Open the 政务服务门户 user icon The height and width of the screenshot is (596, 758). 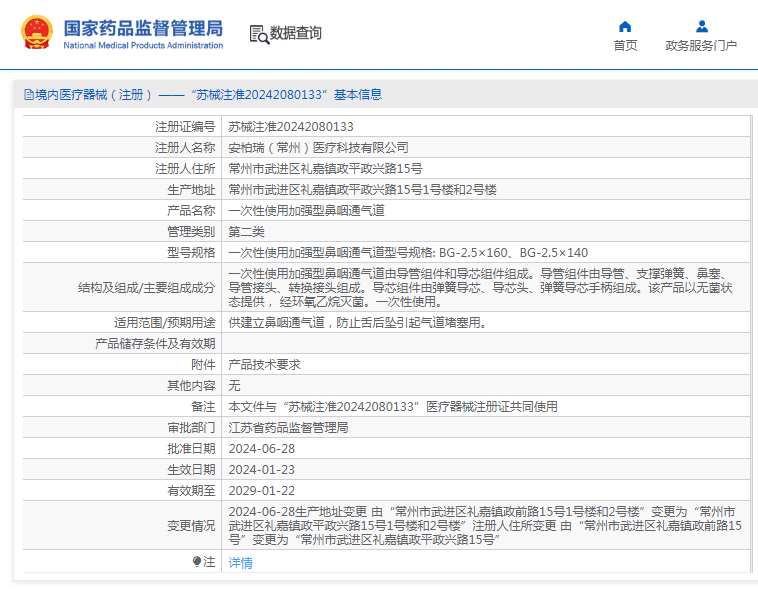point(702,26)
